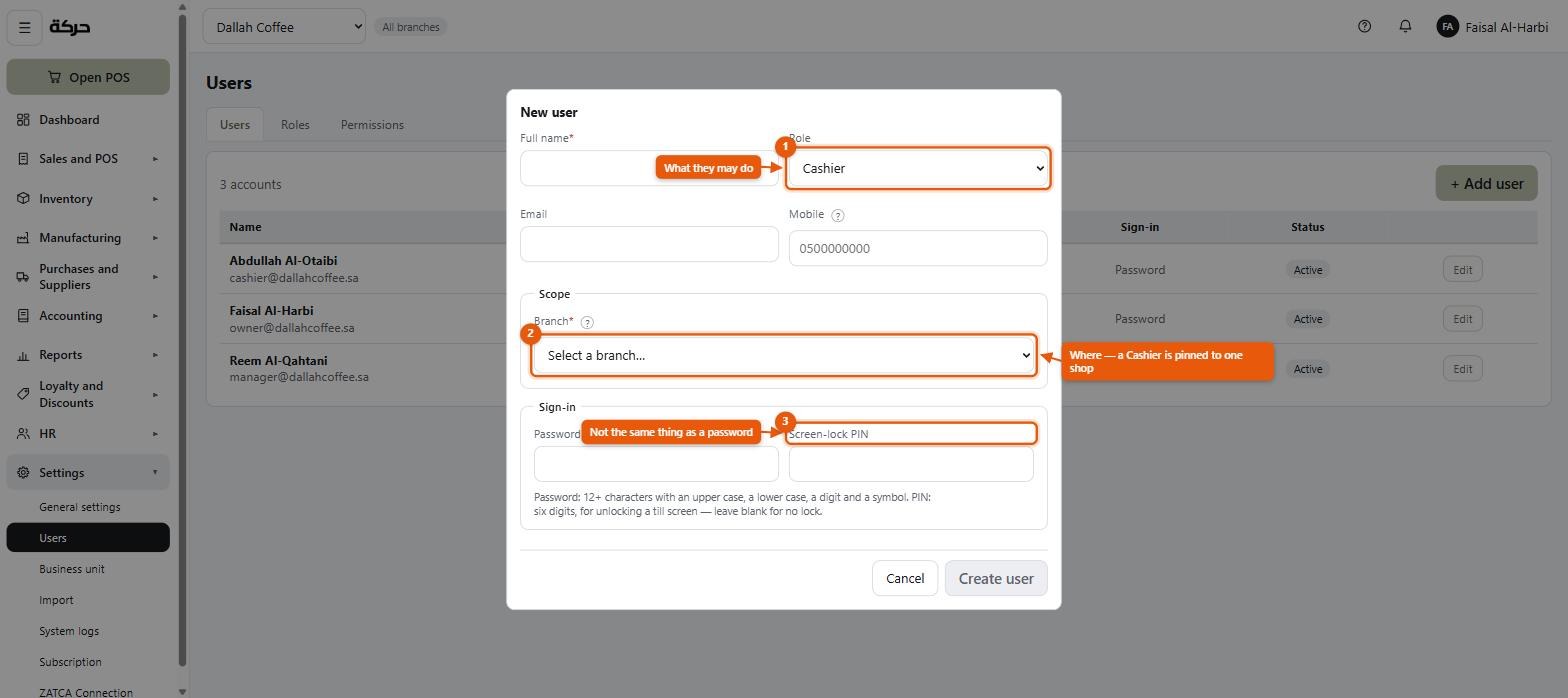The height and width of the screenshot is (698, 1568).
Task: Click Faisal Al-Harbi name in header
Action: point(1506,27)
